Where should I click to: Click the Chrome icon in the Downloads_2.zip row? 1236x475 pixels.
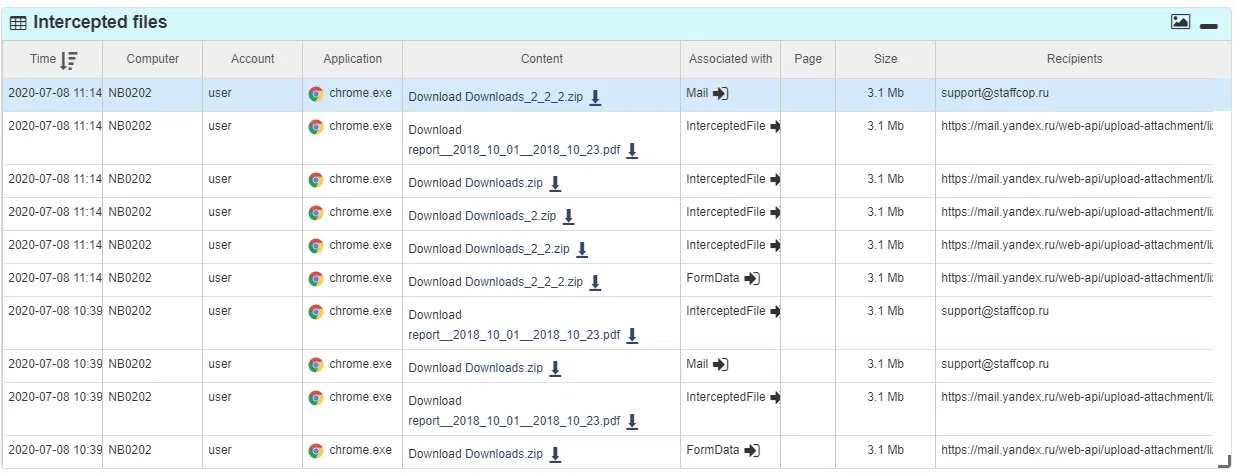pyautogui.click(x=316, y=213)
